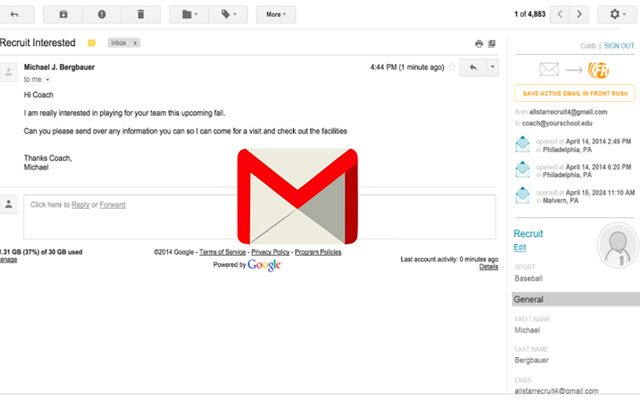Screen dimensions: 640x400
Task: Click the last name value Bergbauer in panel
Action: coord(531,360)
